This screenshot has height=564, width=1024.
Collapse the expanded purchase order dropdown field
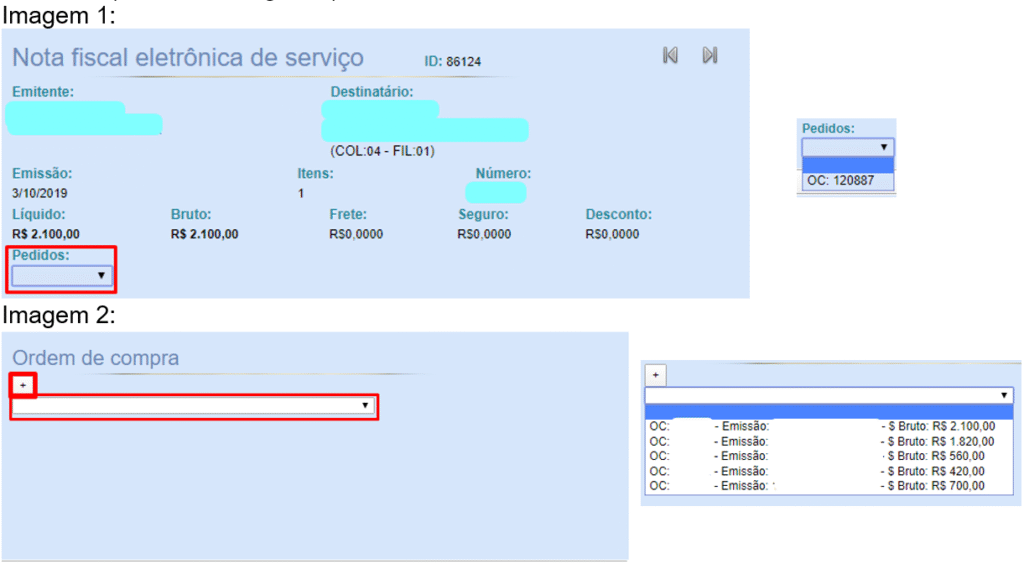pos(828,396)
